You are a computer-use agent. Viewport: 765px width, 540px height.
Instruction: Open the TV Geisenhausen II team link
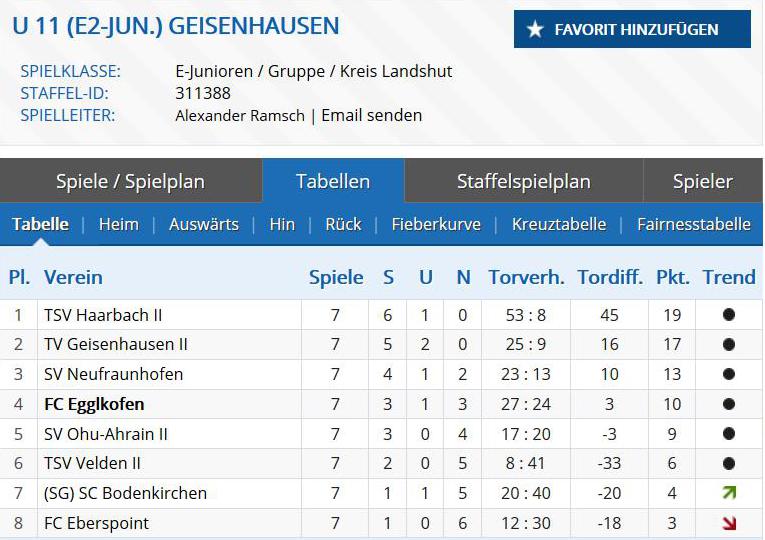click(116, 344)
